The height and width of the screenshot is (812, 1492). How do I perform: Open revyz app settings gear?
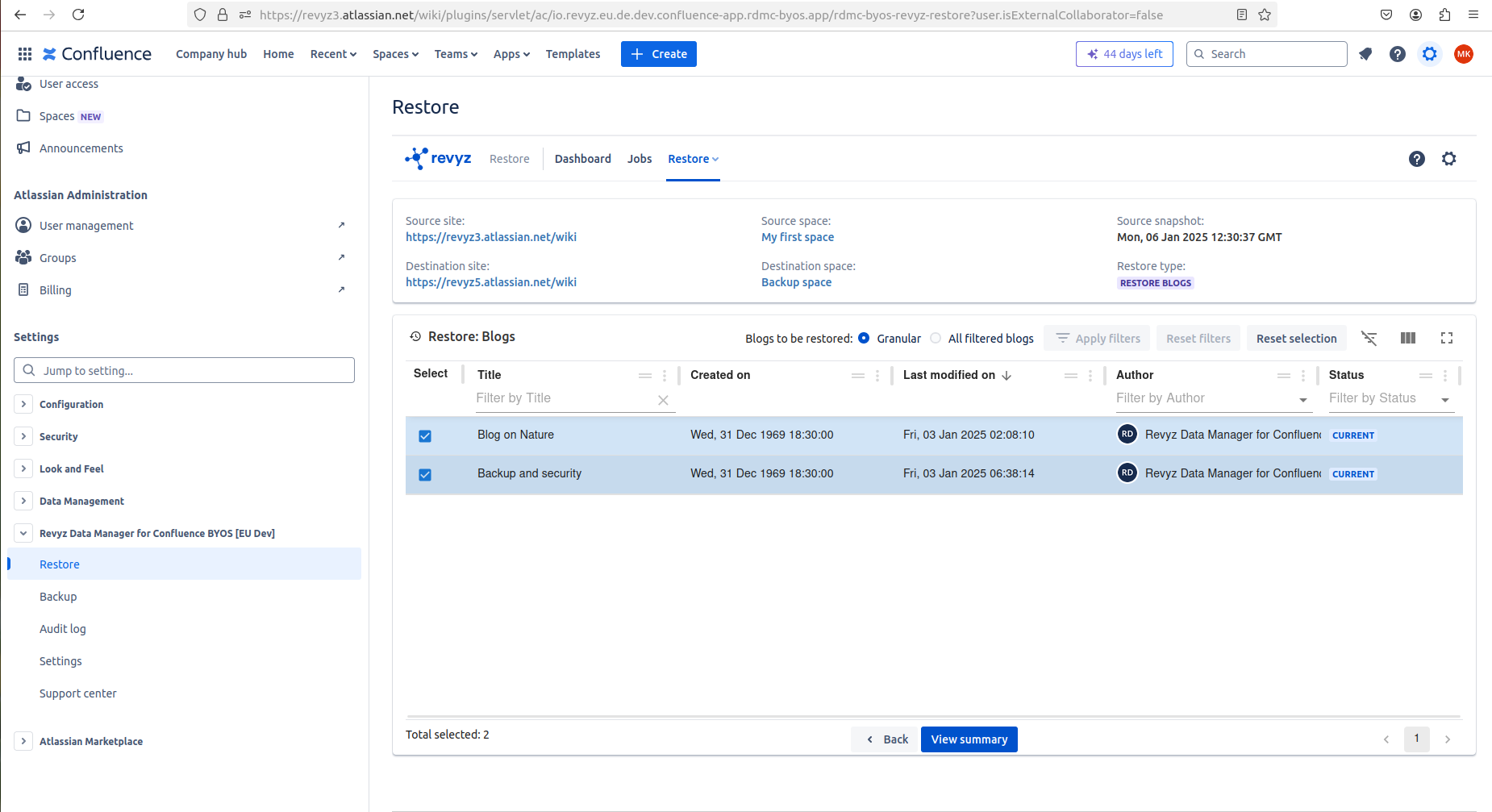tap(1449, 159)
